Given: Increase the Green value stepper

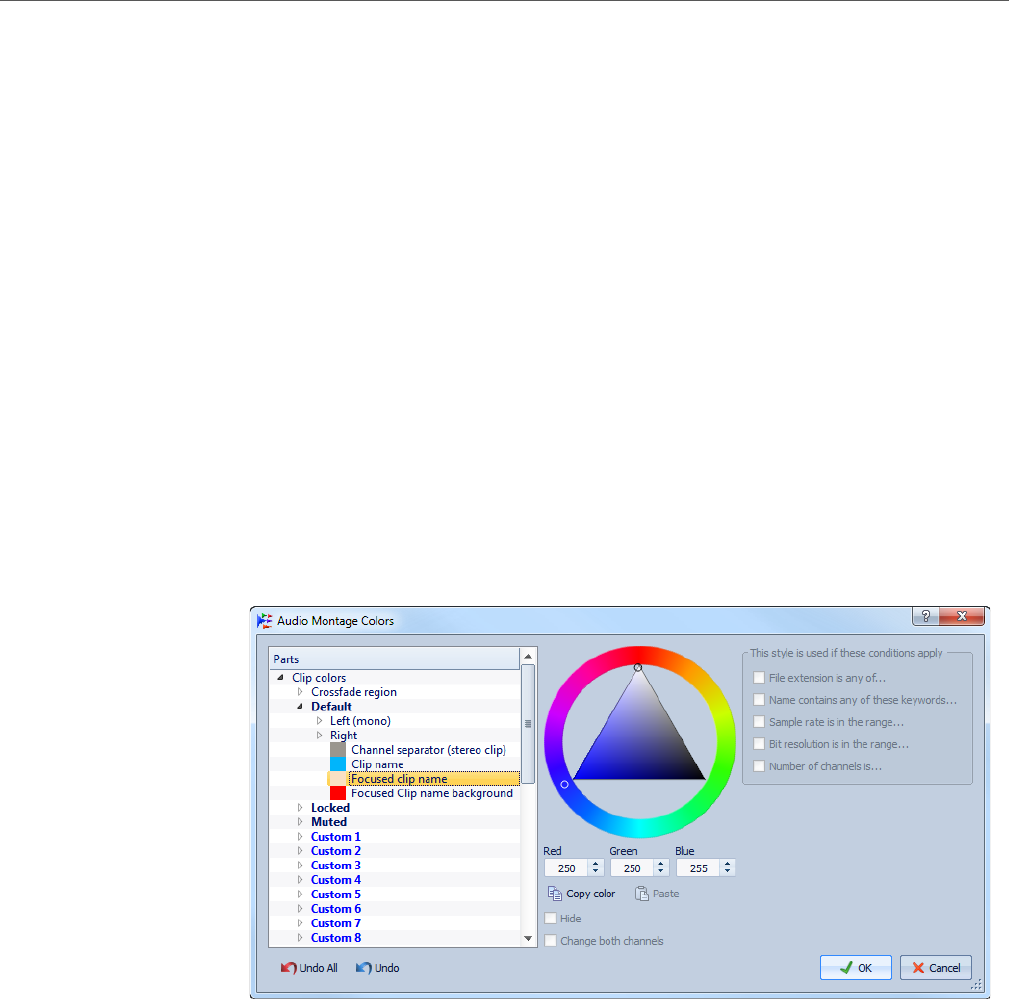Looking at the screenshot, I should coord(661,864).
